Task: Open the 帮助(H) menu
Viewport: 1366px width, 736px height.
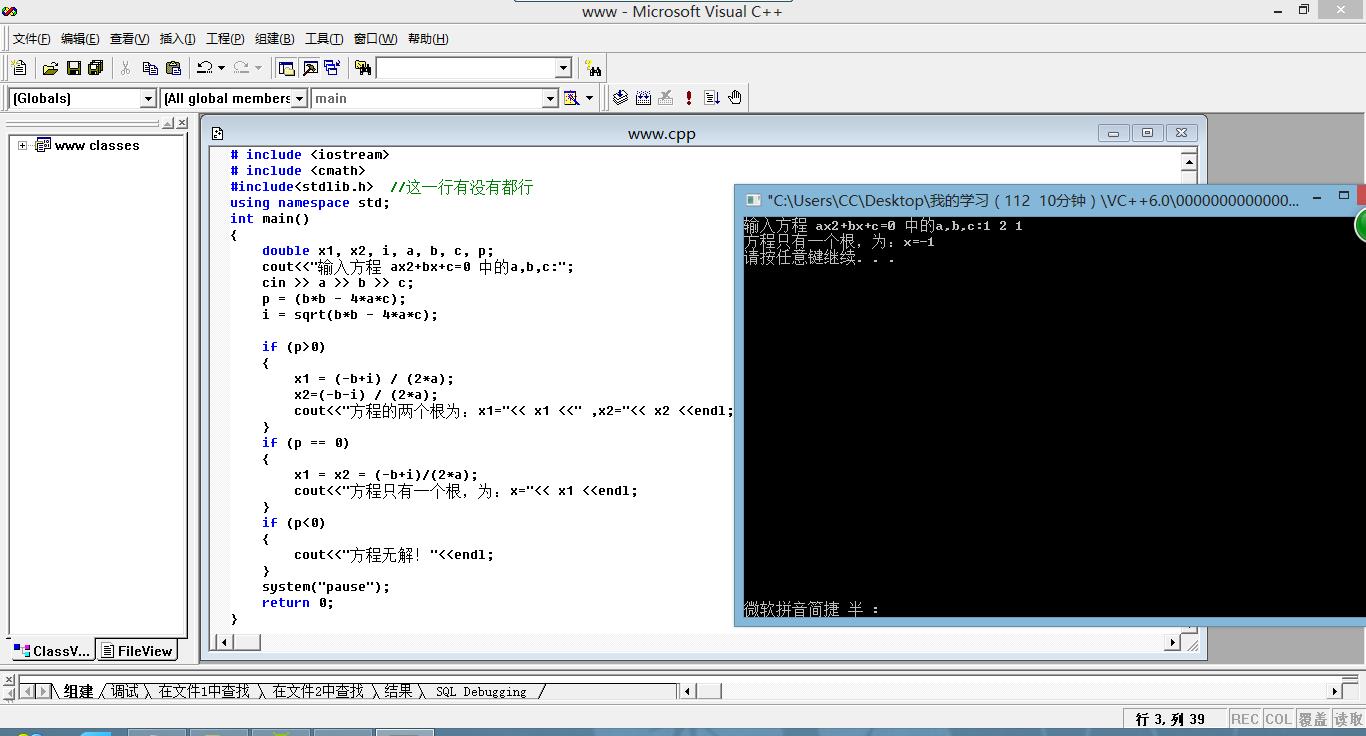Action: 428,39
